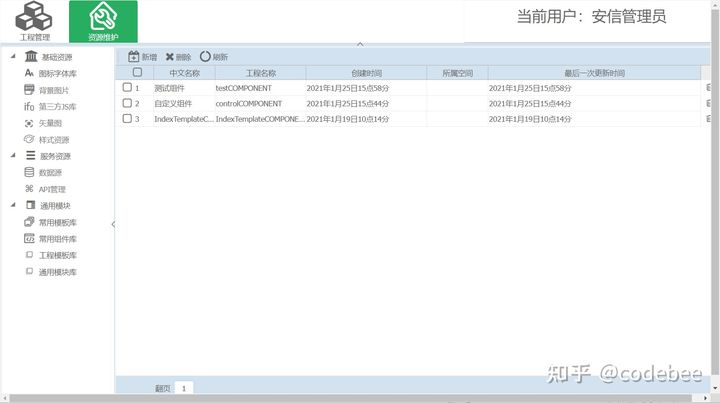Collapse the sidebar with left chevron
The height and width of the screenshot is (403, 720).
pos(113,224)
